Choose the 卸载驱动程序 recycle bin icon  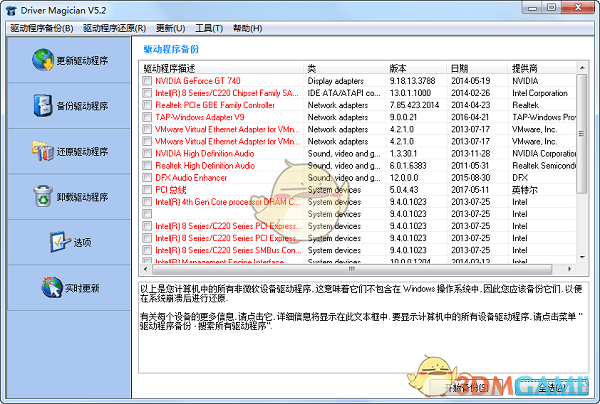click(43, 196)
